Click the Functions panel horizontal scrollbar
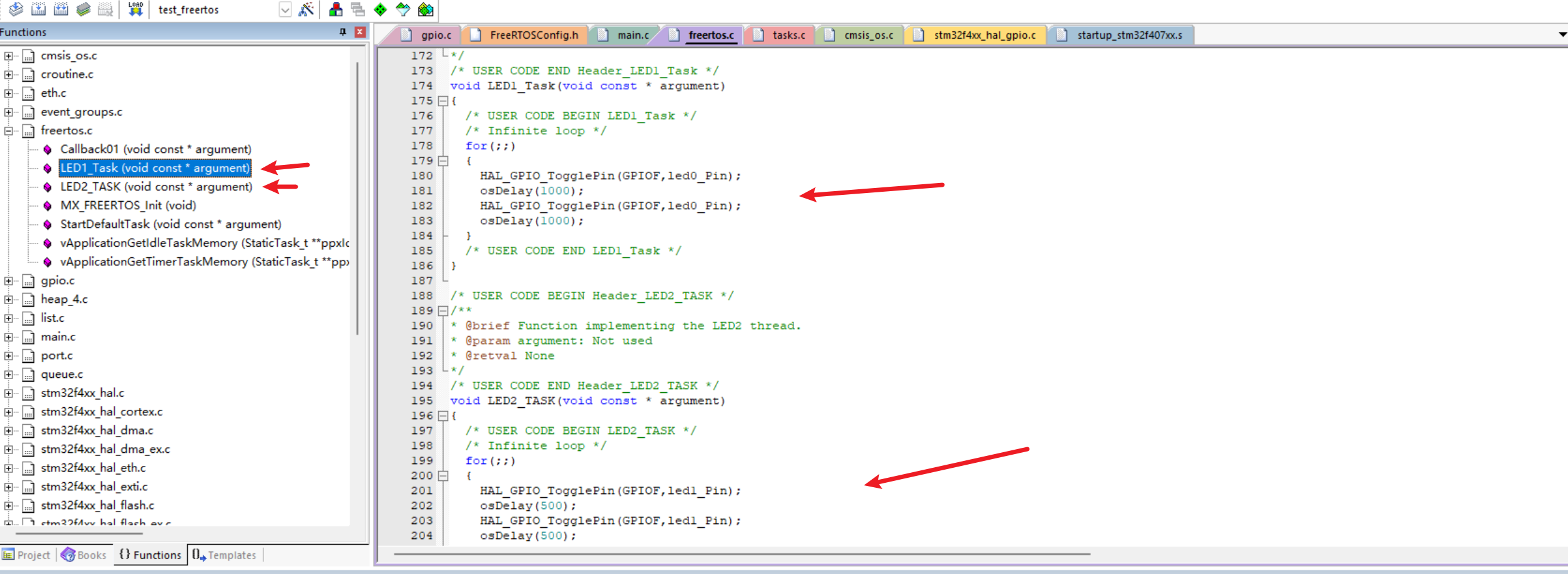 (x=79, y=534)
